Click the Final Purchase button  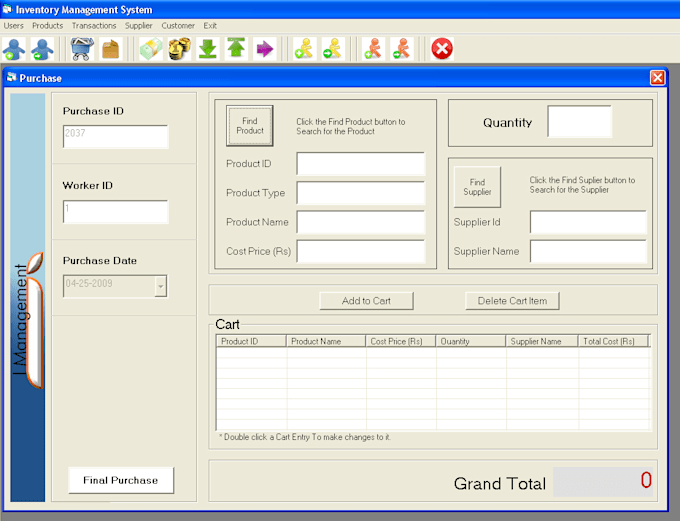121,480
